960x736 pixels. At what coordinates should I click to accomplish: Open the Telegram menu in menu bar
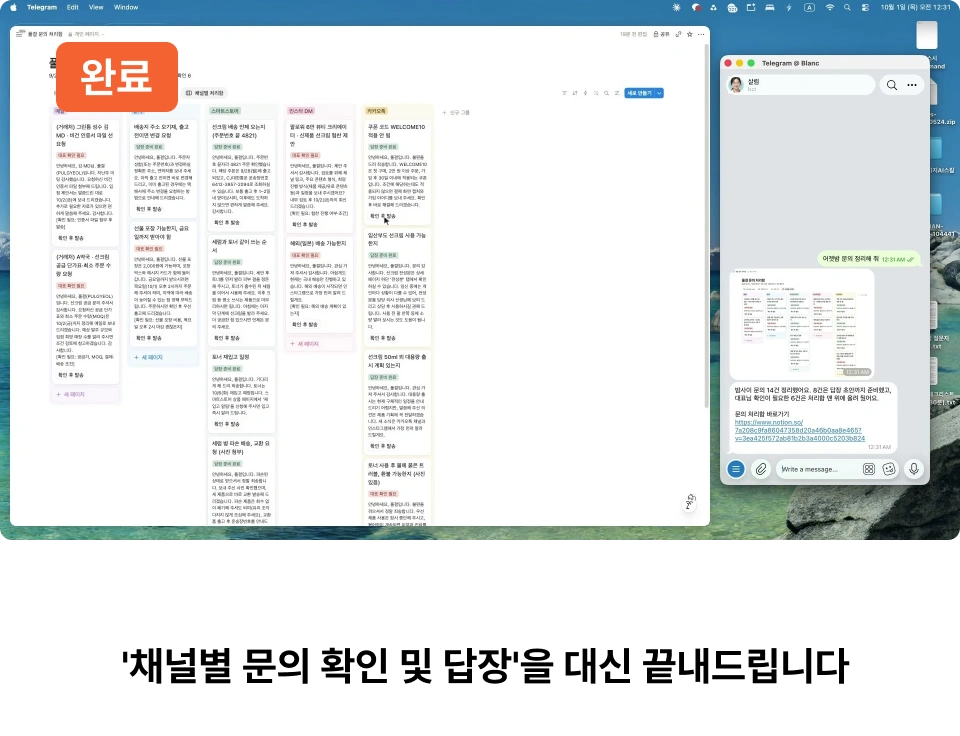pyautogui.click(x=42, y=7)
